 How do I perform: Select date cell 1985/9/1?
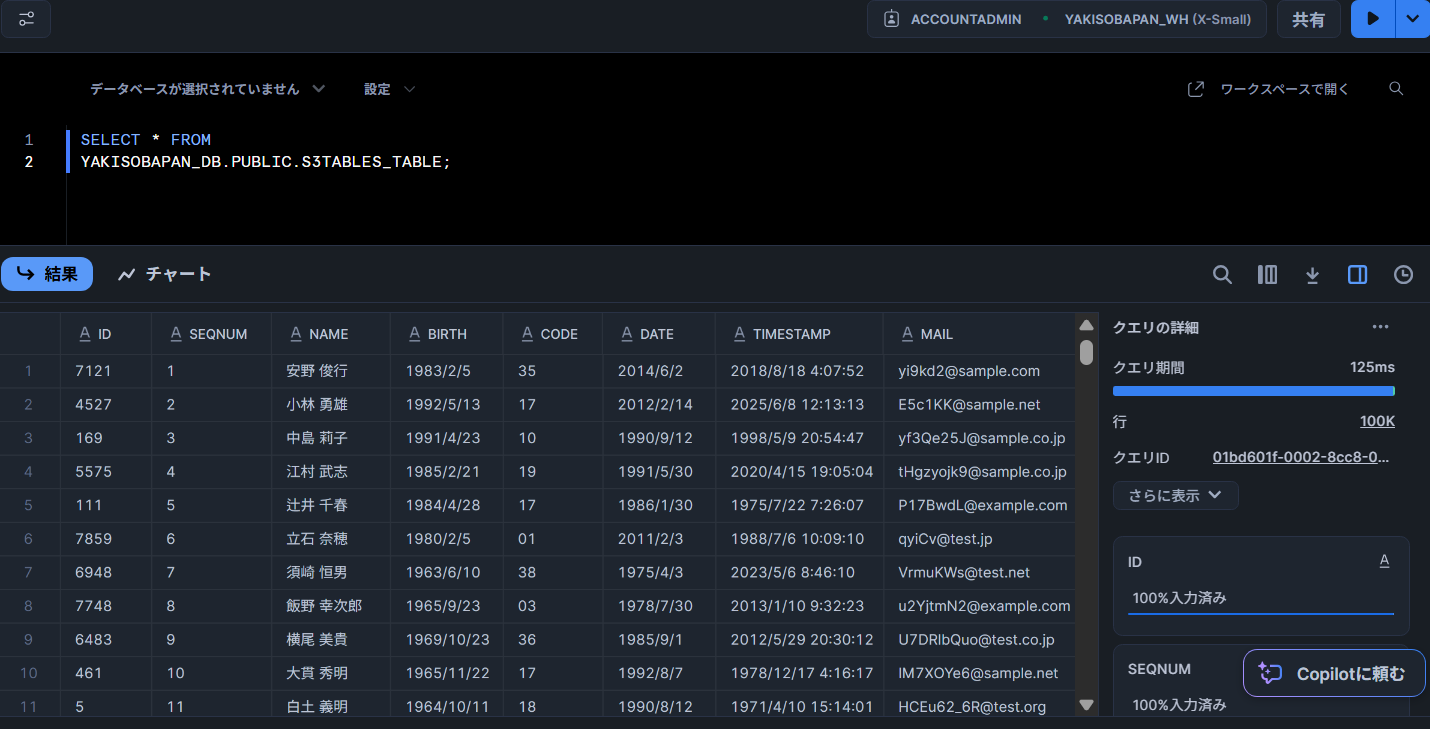(x=659, y=640)
